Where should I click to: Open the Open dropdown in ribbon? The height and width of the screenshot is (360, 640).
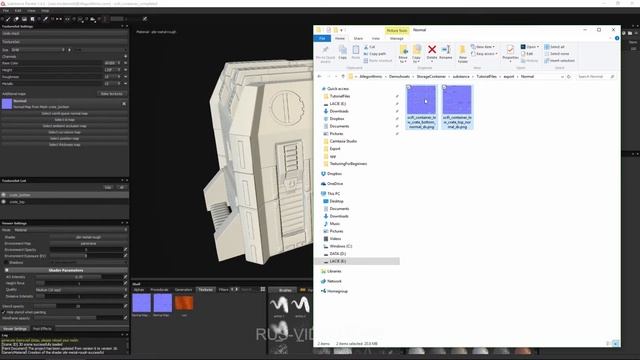pos(530,47)
